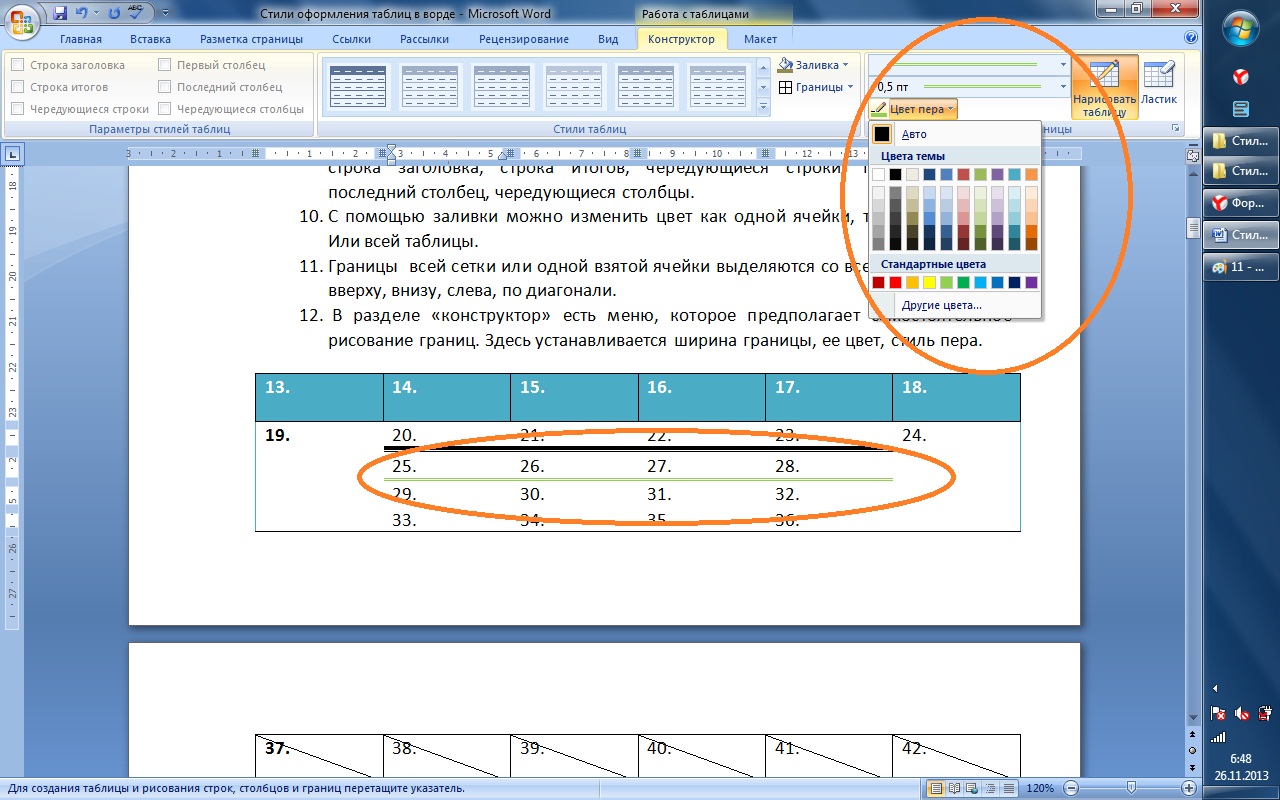This screenshot has height=800, width=1280.
Task: Click table cell containing 13.
Action: pos(319,397)
